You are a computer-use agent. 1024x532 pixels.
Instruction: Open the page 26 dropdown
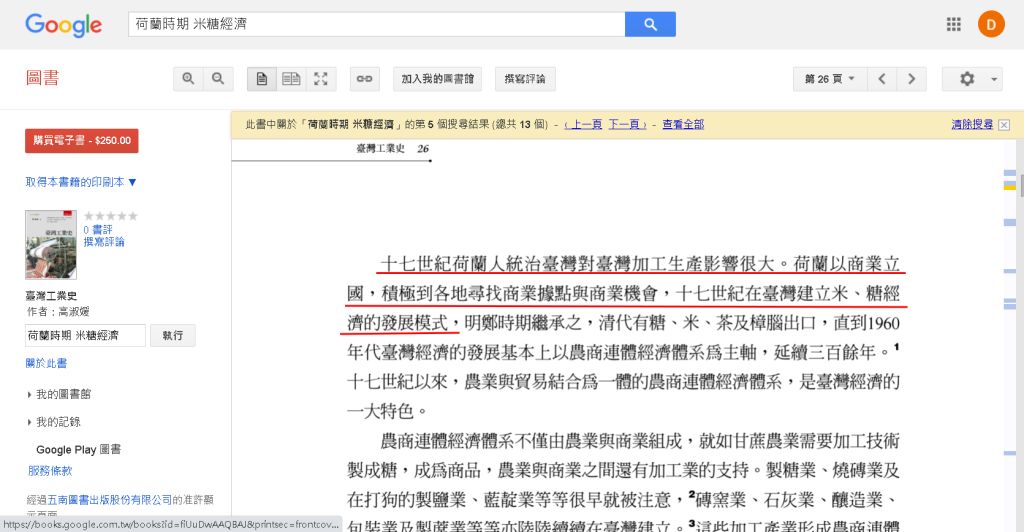click(830, 79)
